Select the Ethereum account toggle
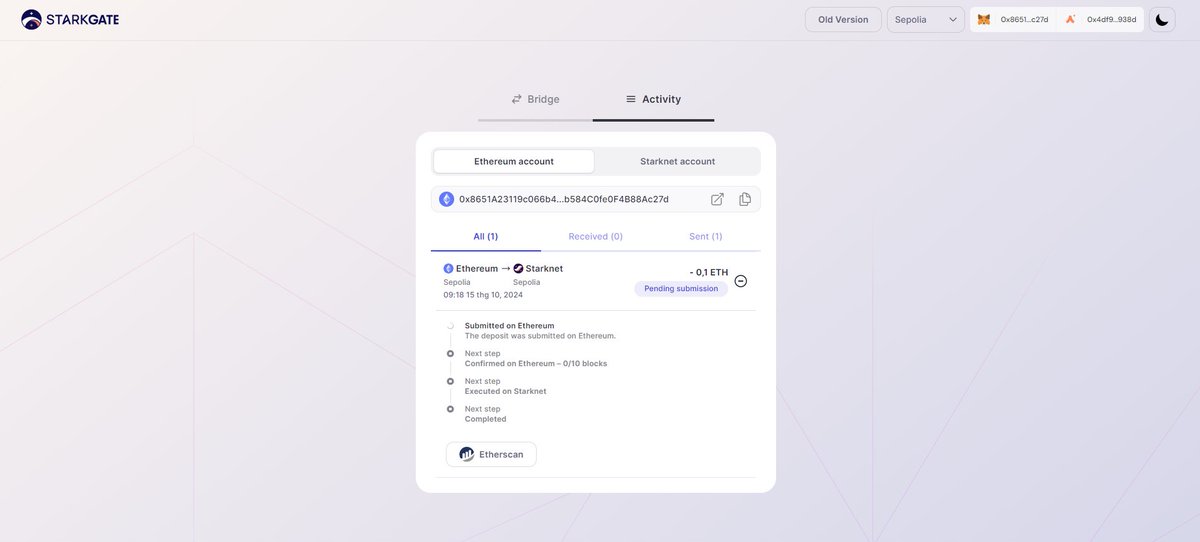1200x542 pixels. [514, 161]
